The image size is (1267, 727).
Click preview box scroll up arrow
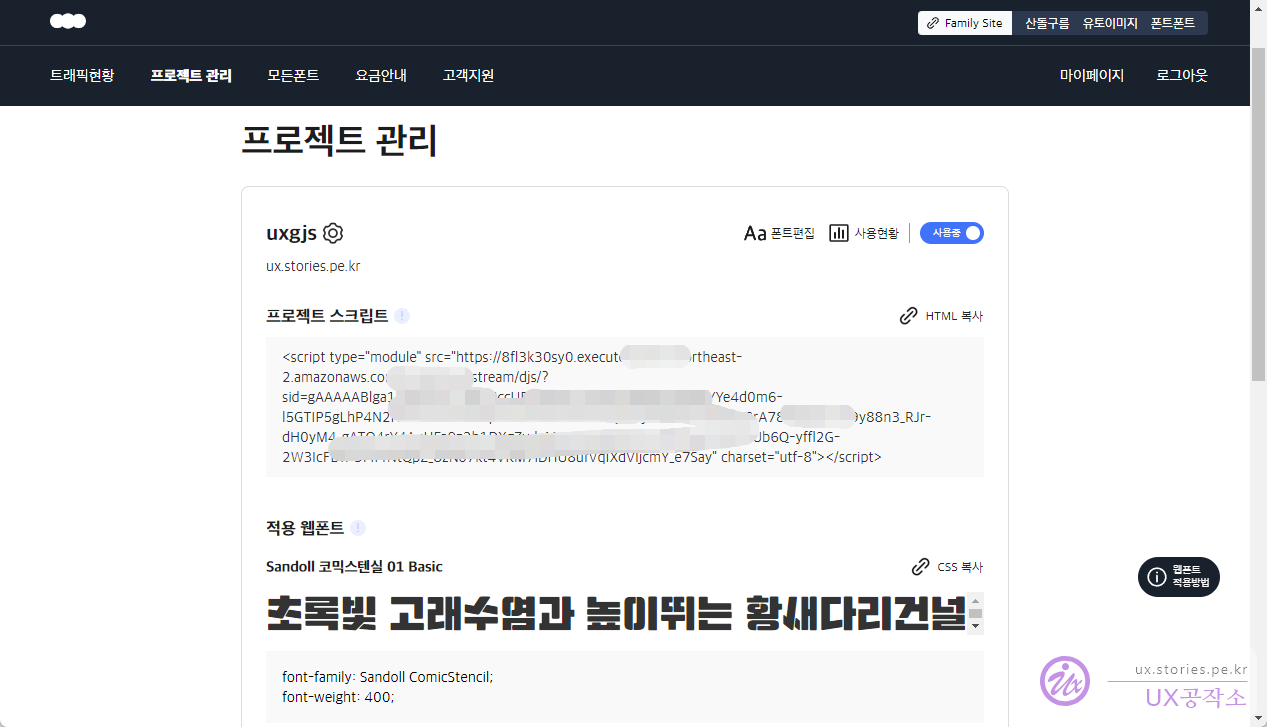click(x=976, y=600)
